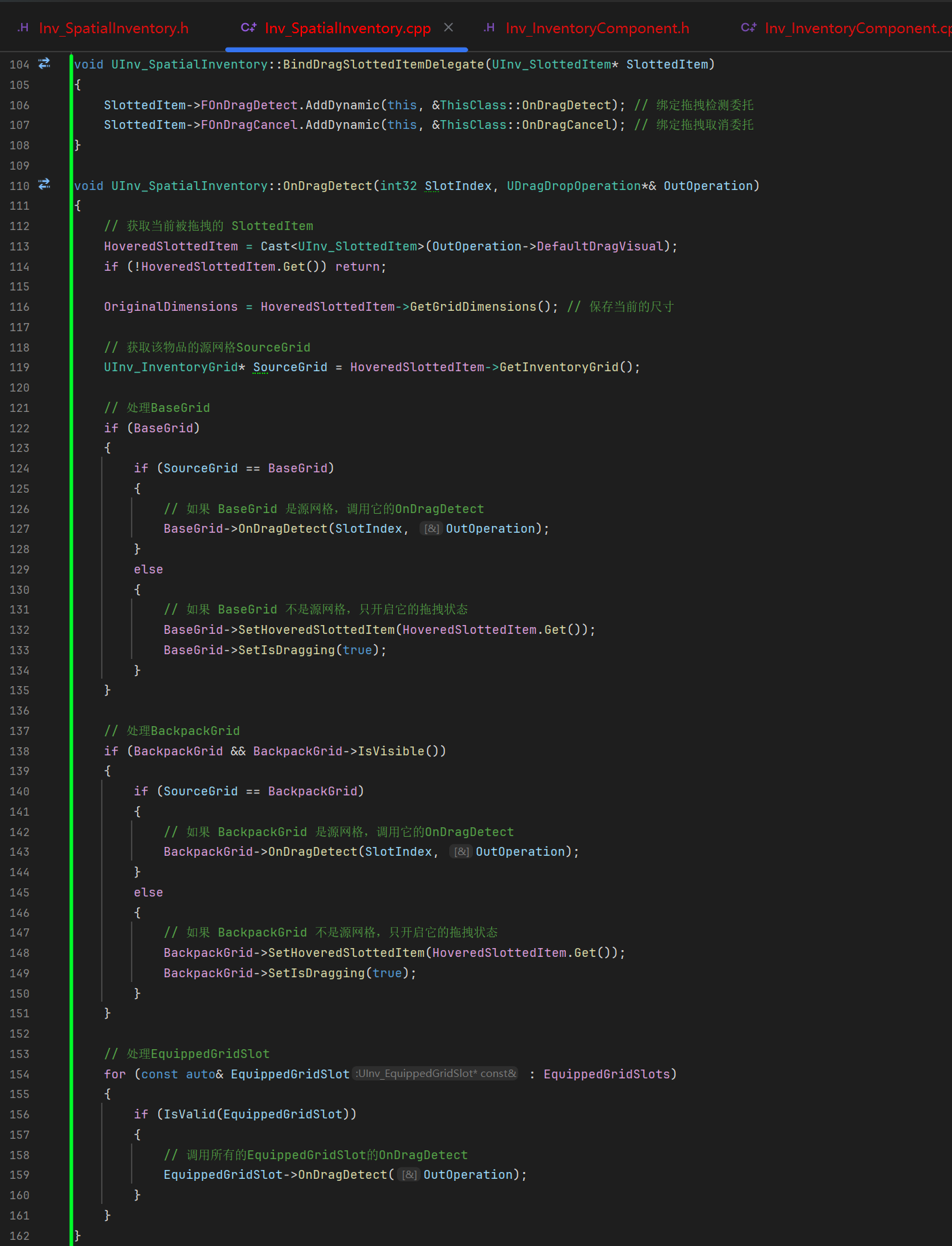Click line number 110 in the gutter
Viewport: 952px width, 1246px height.
(20, 186)
